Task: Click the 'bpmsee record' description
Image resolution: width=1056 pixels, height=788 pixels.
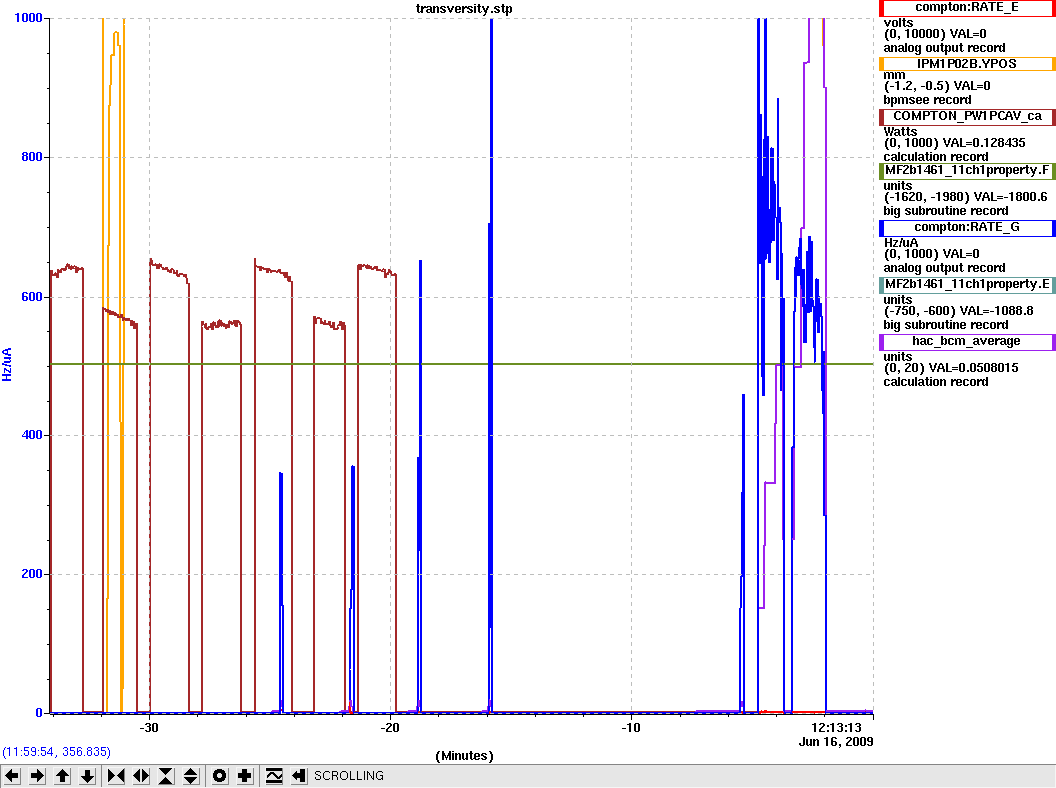Action: pyautogui.click(x=927, y=100)
